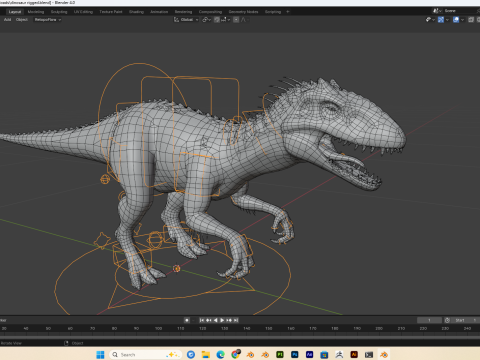The height and width of the screenshot is (360, 480).
Task: Open the Compositing workspace tab
Action: pyautogui.click(x=210, y=12)
